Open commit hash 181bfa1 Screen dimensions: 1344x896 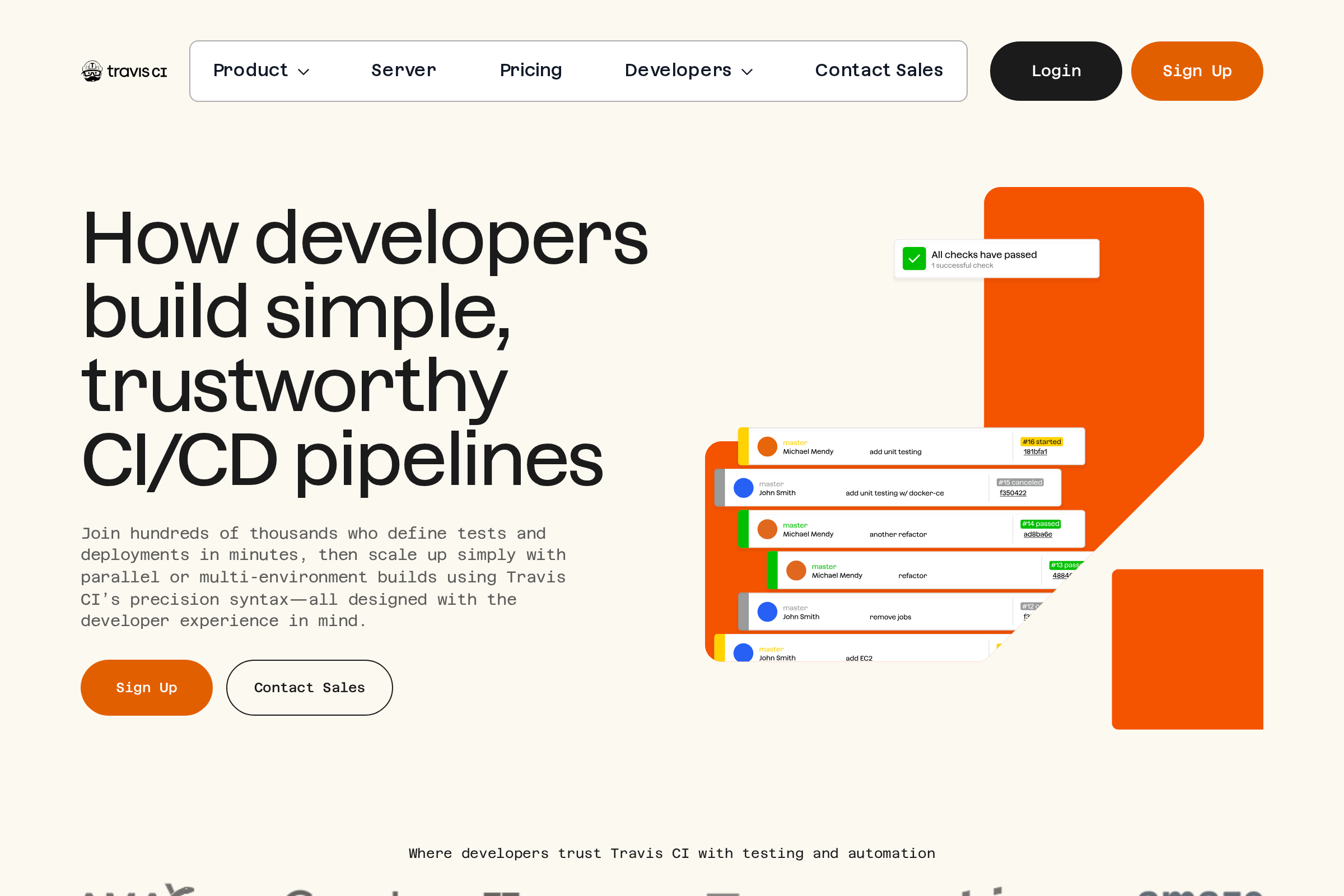coord(1035,451)
